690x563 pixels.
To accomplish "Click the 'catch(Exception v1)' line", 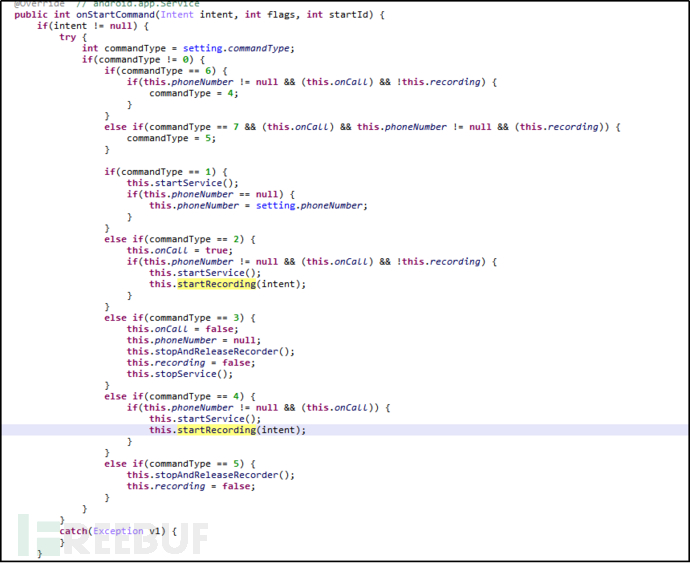I will tap(118, 531).
